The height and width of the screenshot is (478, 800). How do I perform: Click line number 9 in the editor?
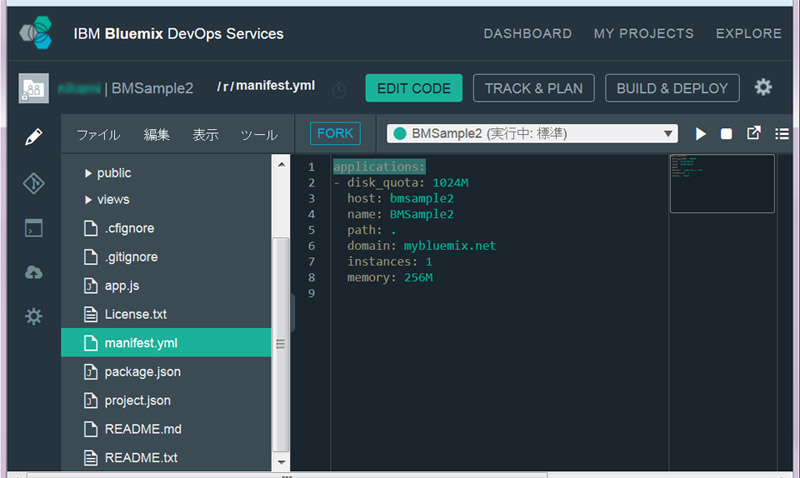311,293
